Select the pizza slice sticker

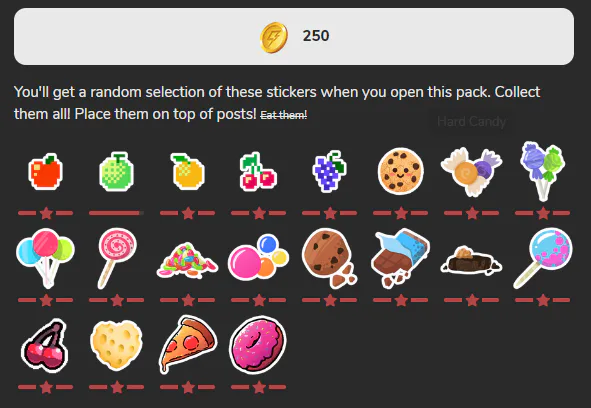[x=187, y=345]
